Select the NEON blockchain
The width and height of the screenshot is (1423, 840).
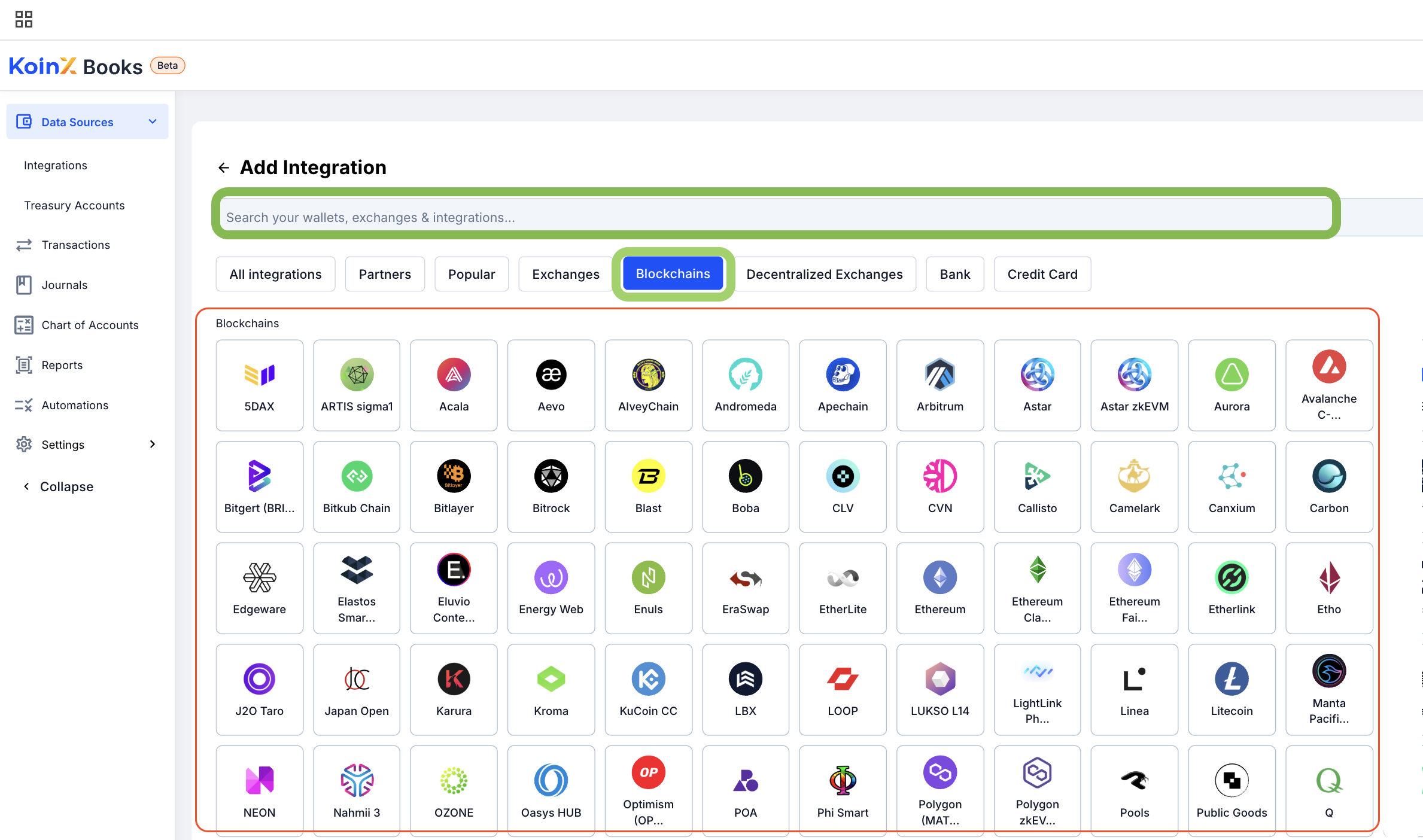click(x=259, y=791)
